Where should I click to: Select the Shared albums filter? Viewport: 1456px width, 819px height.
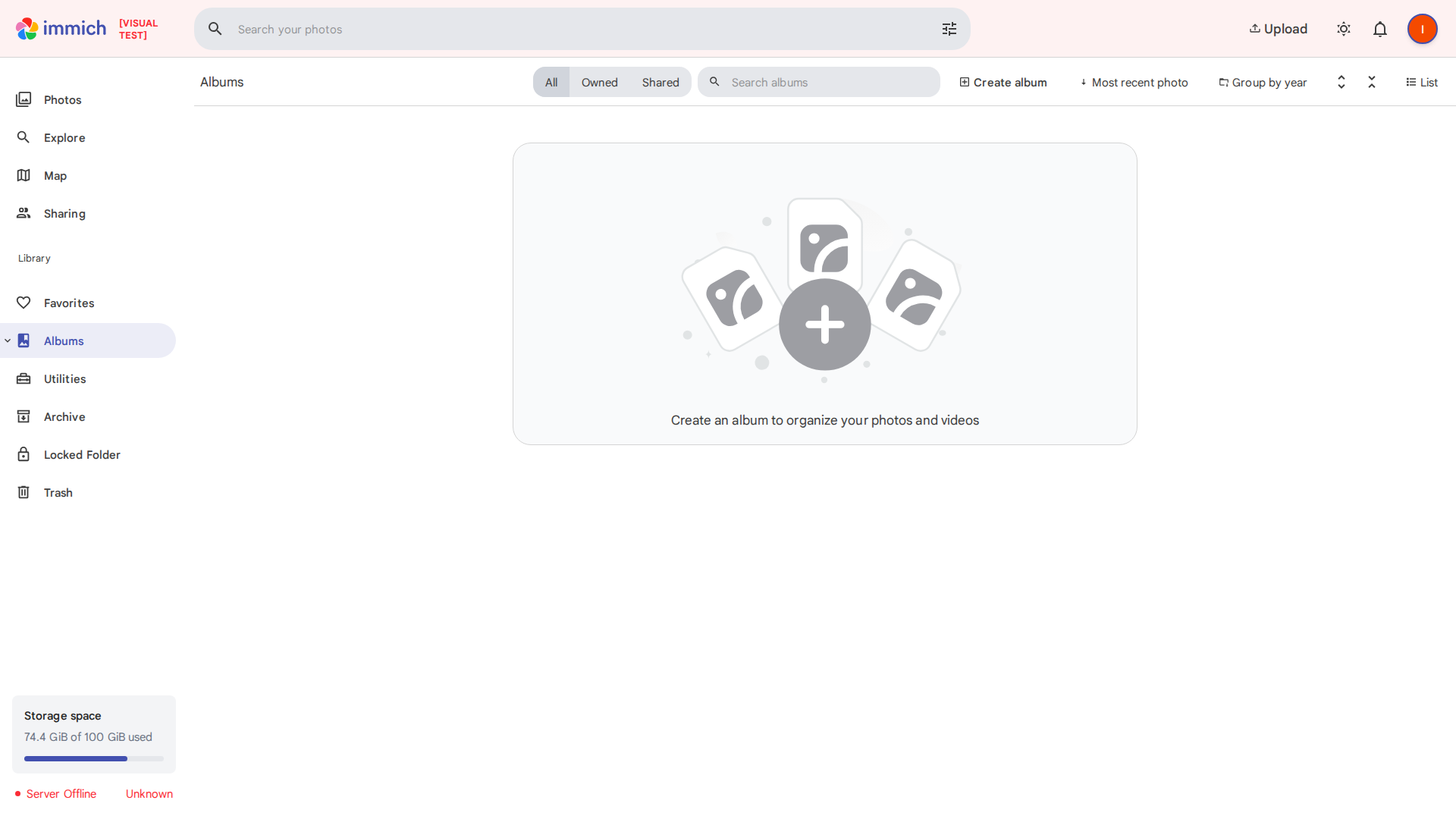(x=660, y=82)
